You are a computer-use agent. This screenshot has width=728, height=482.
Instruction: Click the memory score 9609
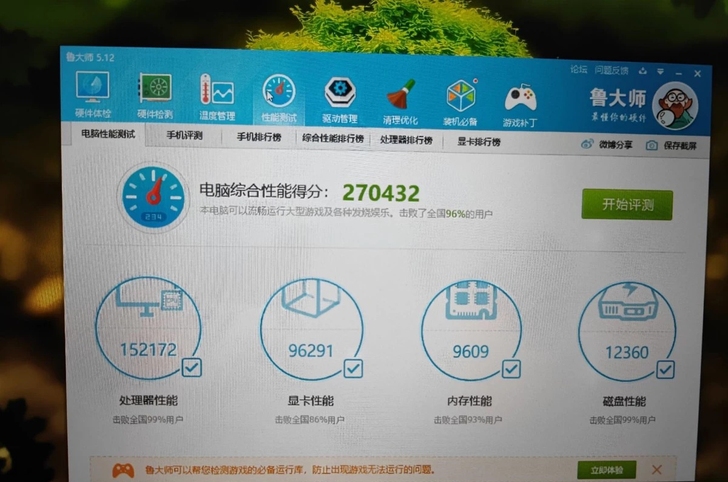(x=470, y=352)
